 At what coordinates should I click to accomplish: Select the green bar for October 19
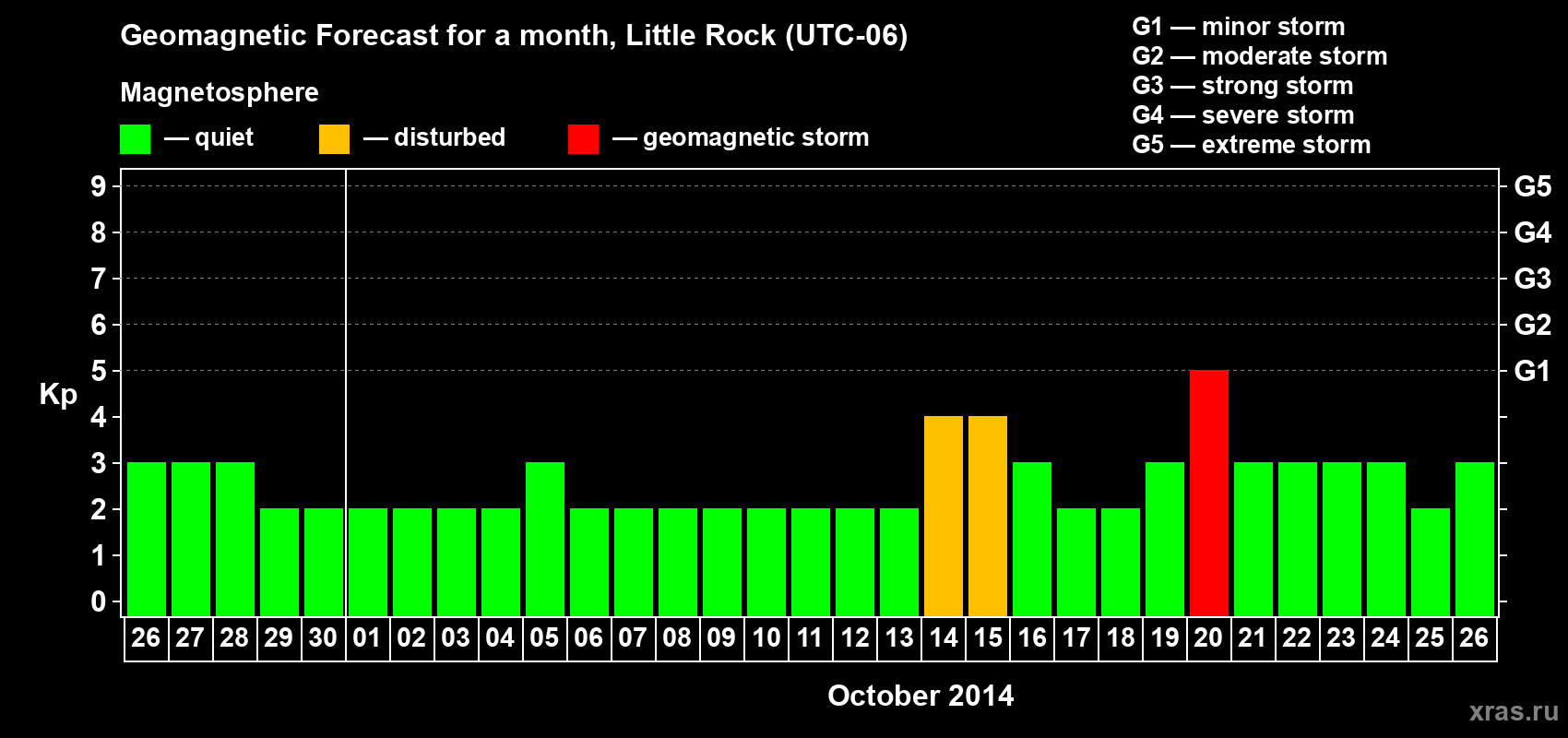pyautogui.click(x=1165, y=539)
